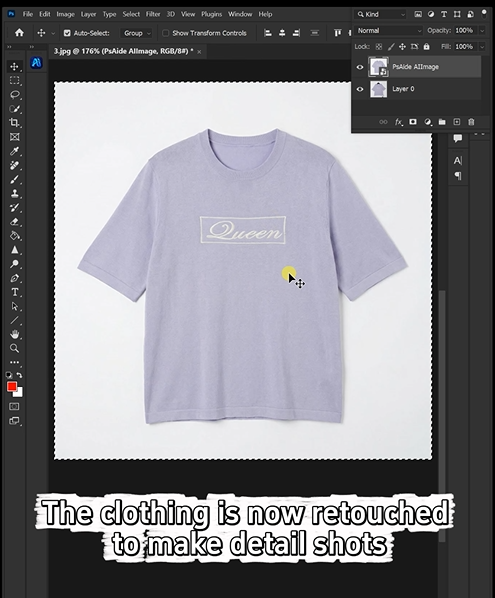495x598 pixels.
Task: Select the Frame tool
Action: (14, 137)
